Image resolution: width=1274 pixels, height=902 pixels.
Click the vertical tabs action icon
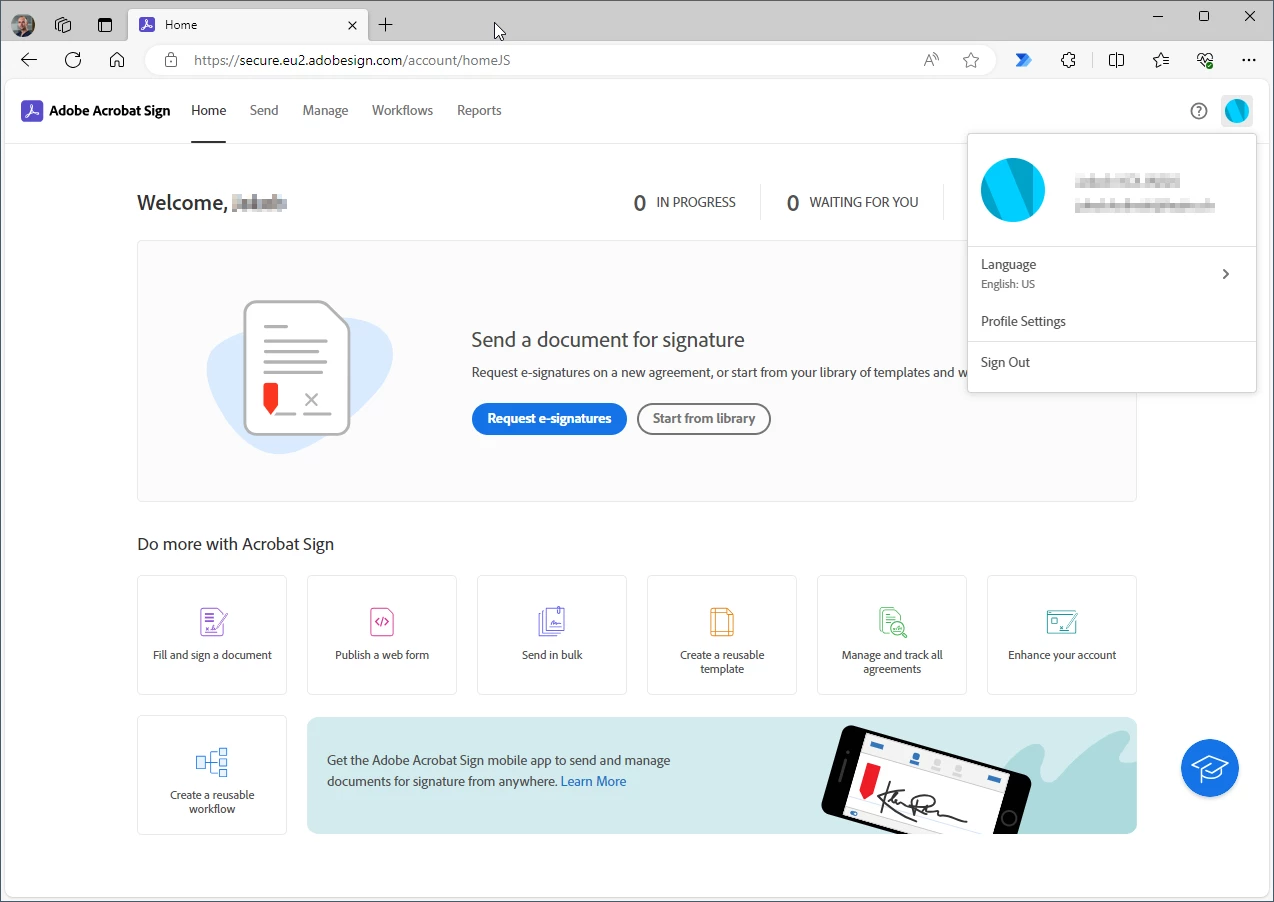click(x=105, y=25)
